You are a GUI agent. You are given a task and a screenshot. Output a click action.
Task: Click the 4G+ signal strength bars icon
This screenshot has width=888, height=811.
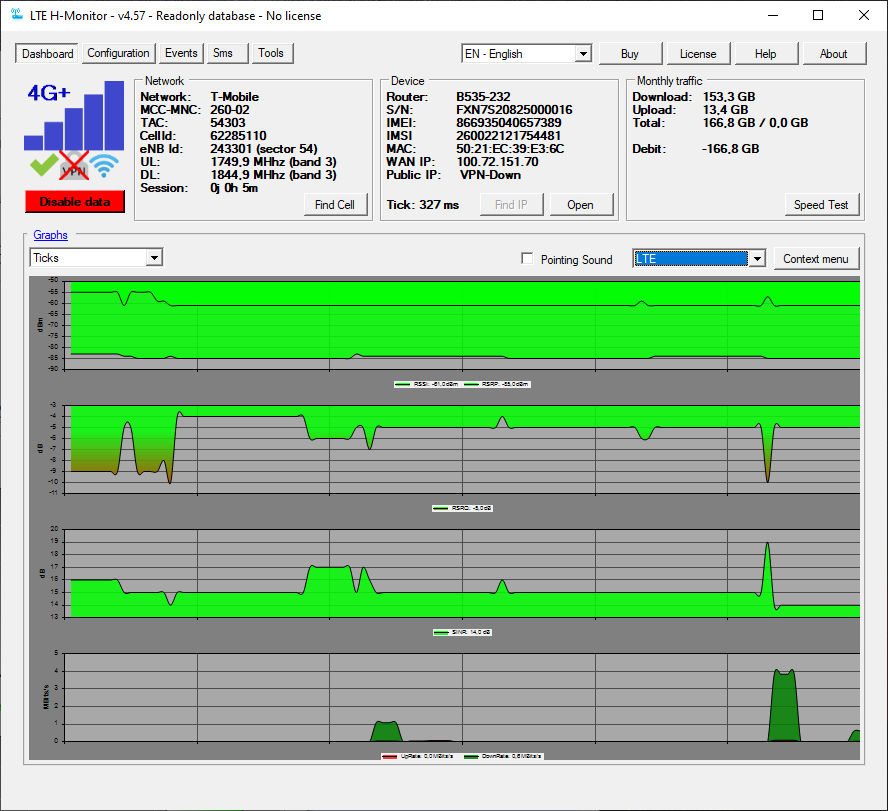pyautogui.click(x=74, y=116)
